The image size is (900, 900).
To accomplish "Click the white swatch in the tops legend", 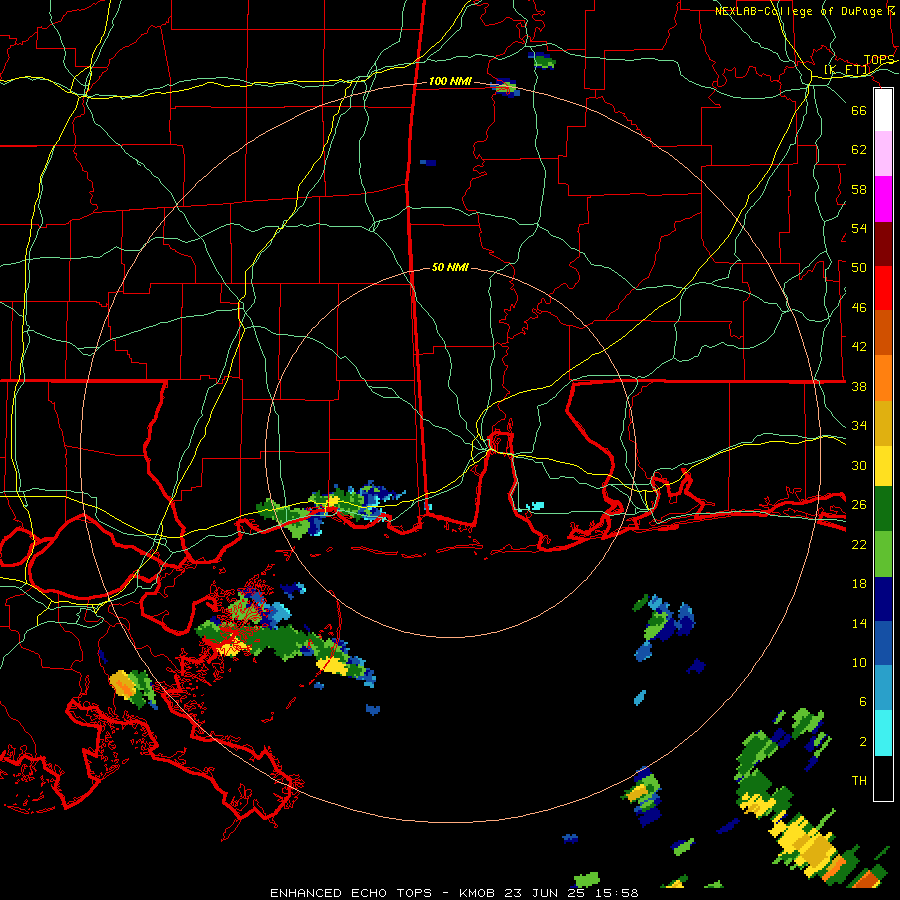I will pyautogui.click(x=883, y=110).
